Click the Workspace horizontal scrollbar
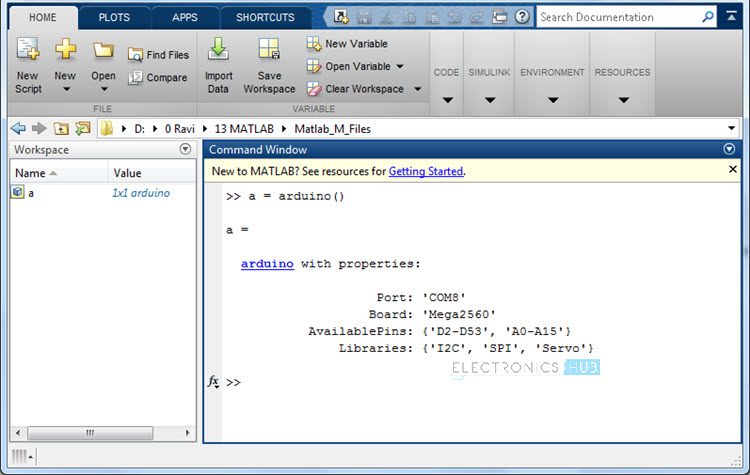The height and width of the screenshot is (475, 750). click(90, 433)
